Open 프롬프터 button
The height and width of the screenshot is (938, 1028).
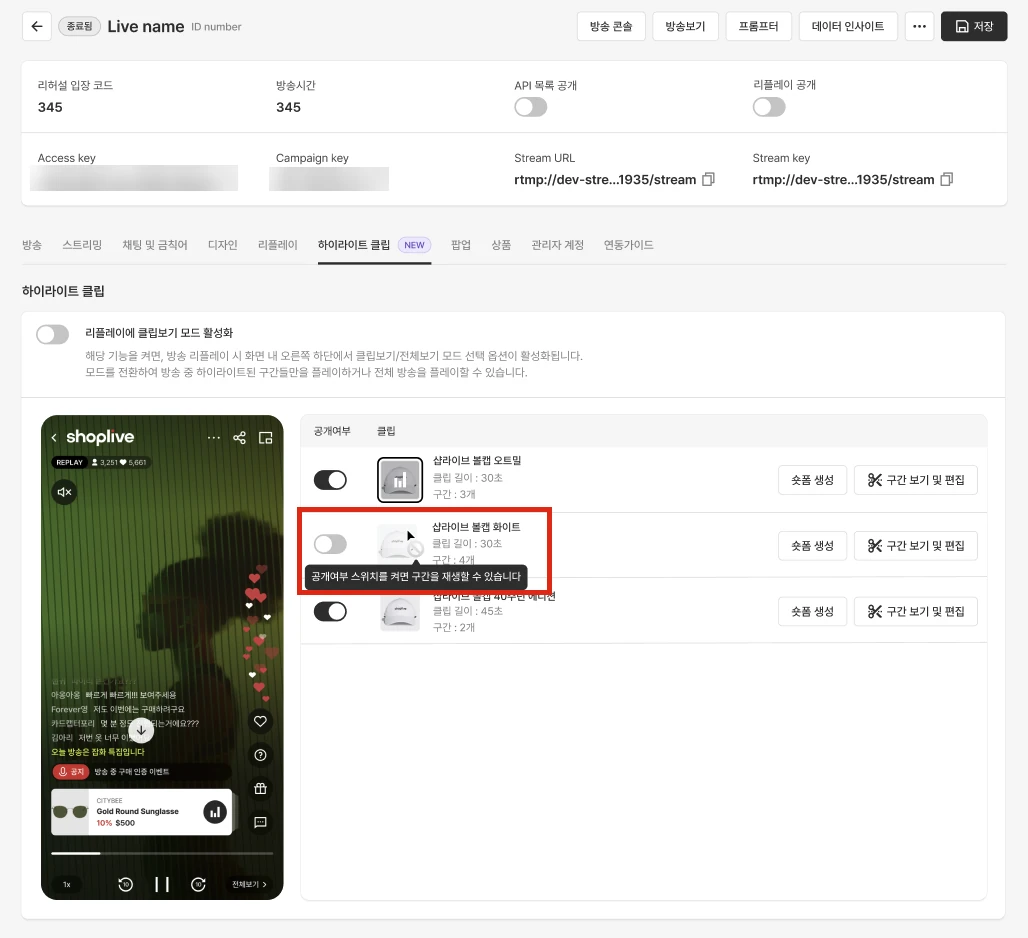coord(759,26)
